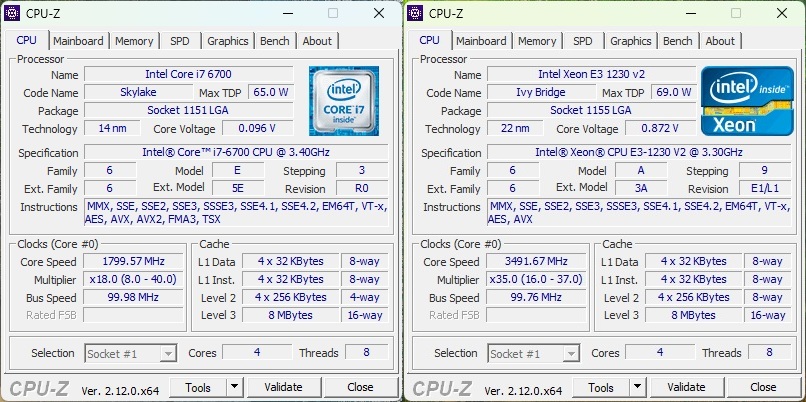Click ext. model value '5E'

pyautogui.click(x=238, y=188)
